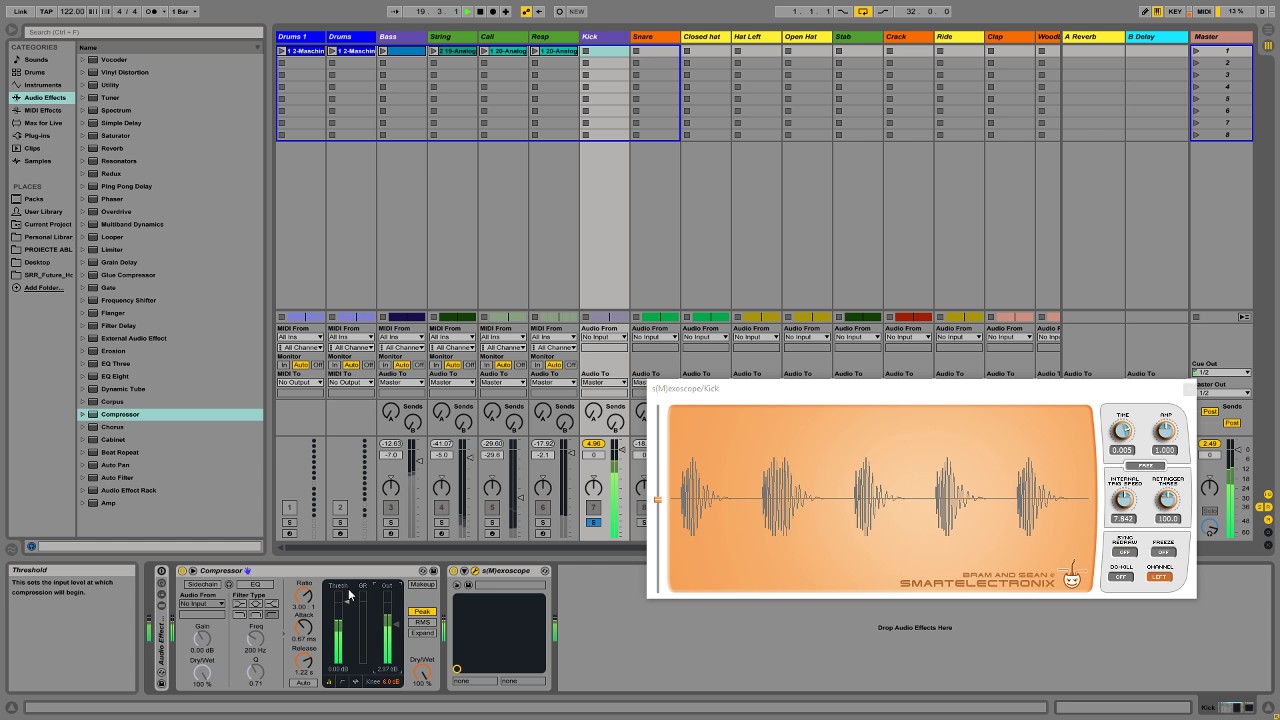Select the transfer curve view button in Compressor
The height and width of the screenshot is (720, 1280).
(x=342, y=681)
